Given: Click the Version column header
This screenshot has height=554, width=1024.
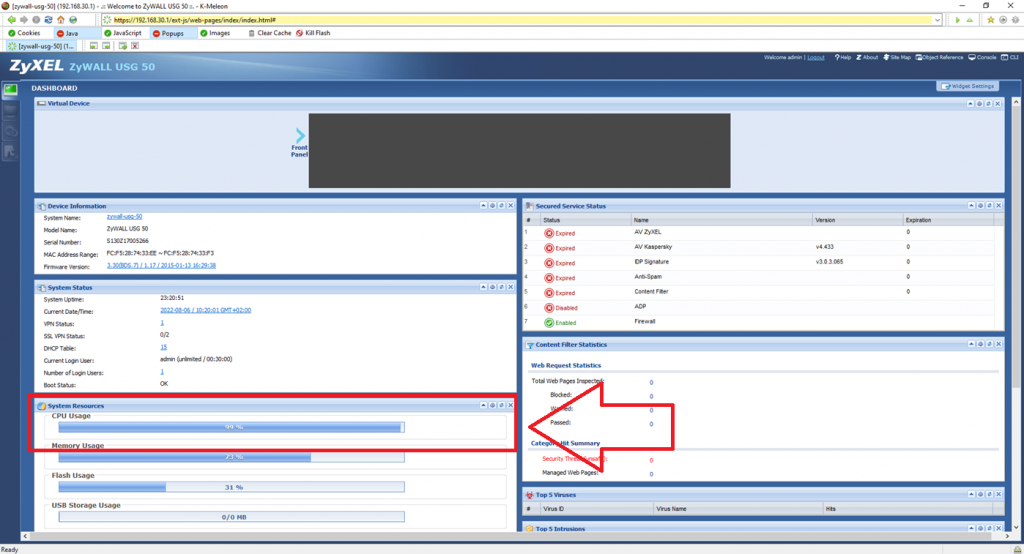Looking at the screenshot, I should coord(857,220).
